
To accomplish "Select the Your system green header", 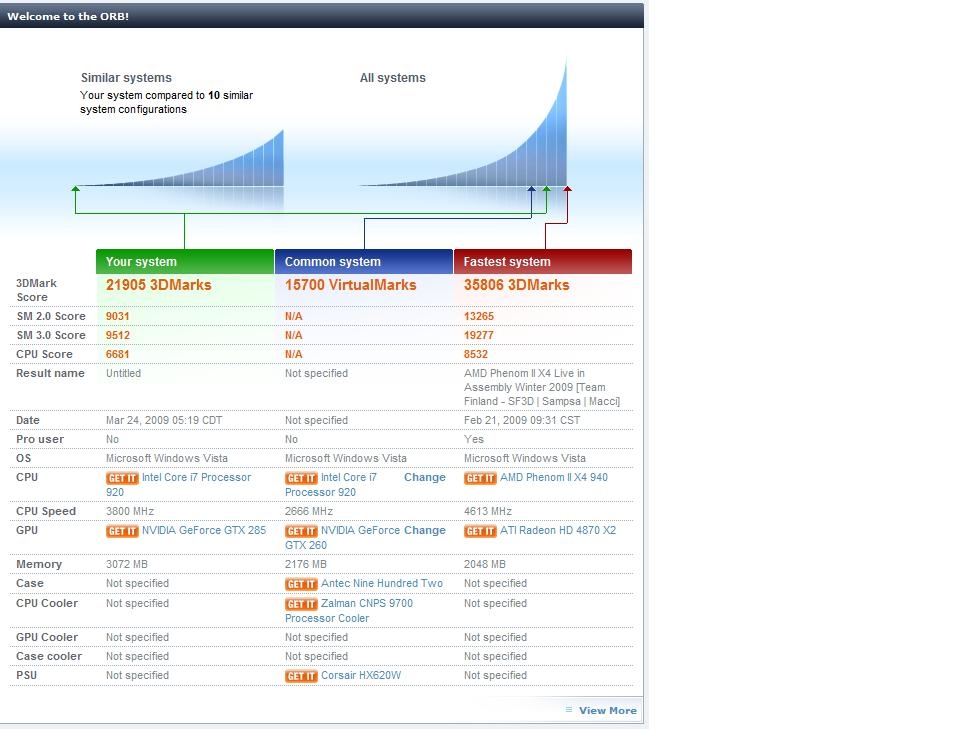I will pyautogui.click(x=185, y=261).
